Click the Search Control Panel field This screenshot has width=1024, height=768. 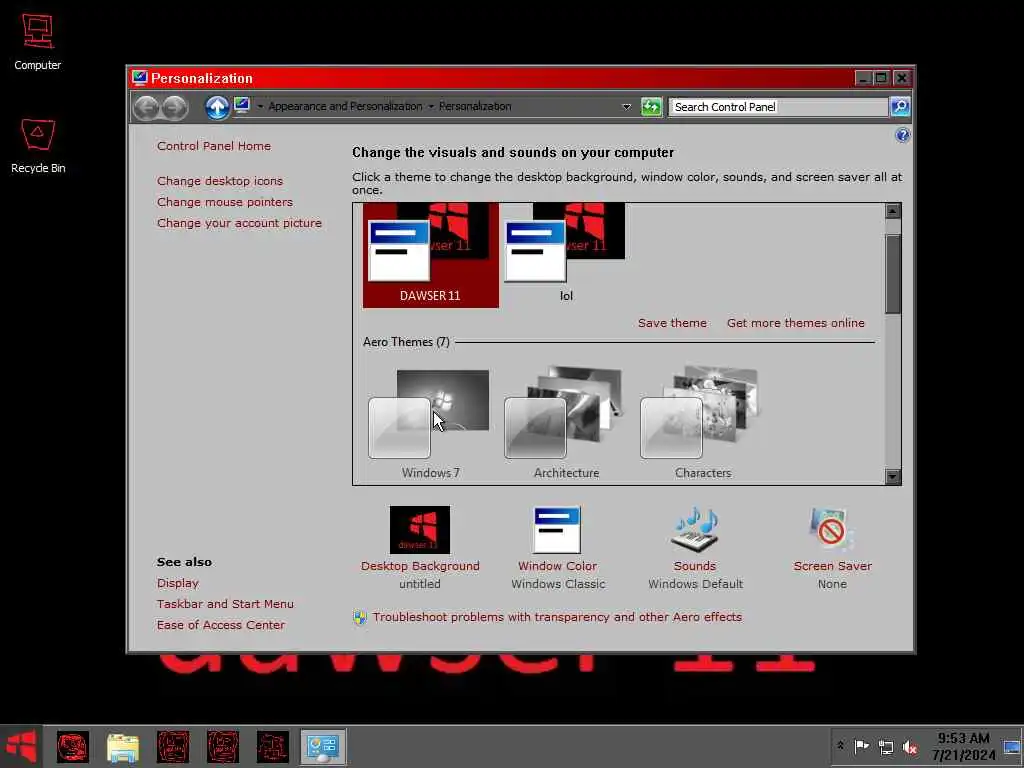(778, 106)
